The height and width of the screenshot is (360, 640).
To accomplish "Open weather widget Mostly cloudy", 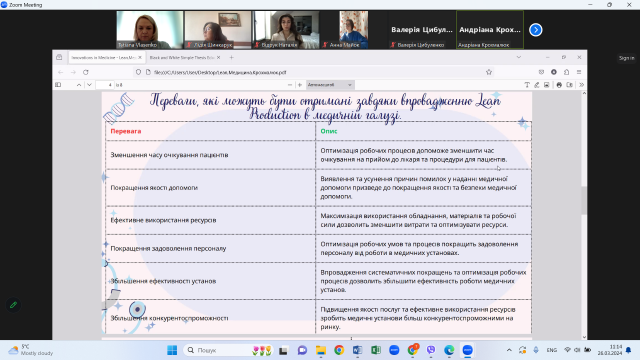I will [31, 350].
